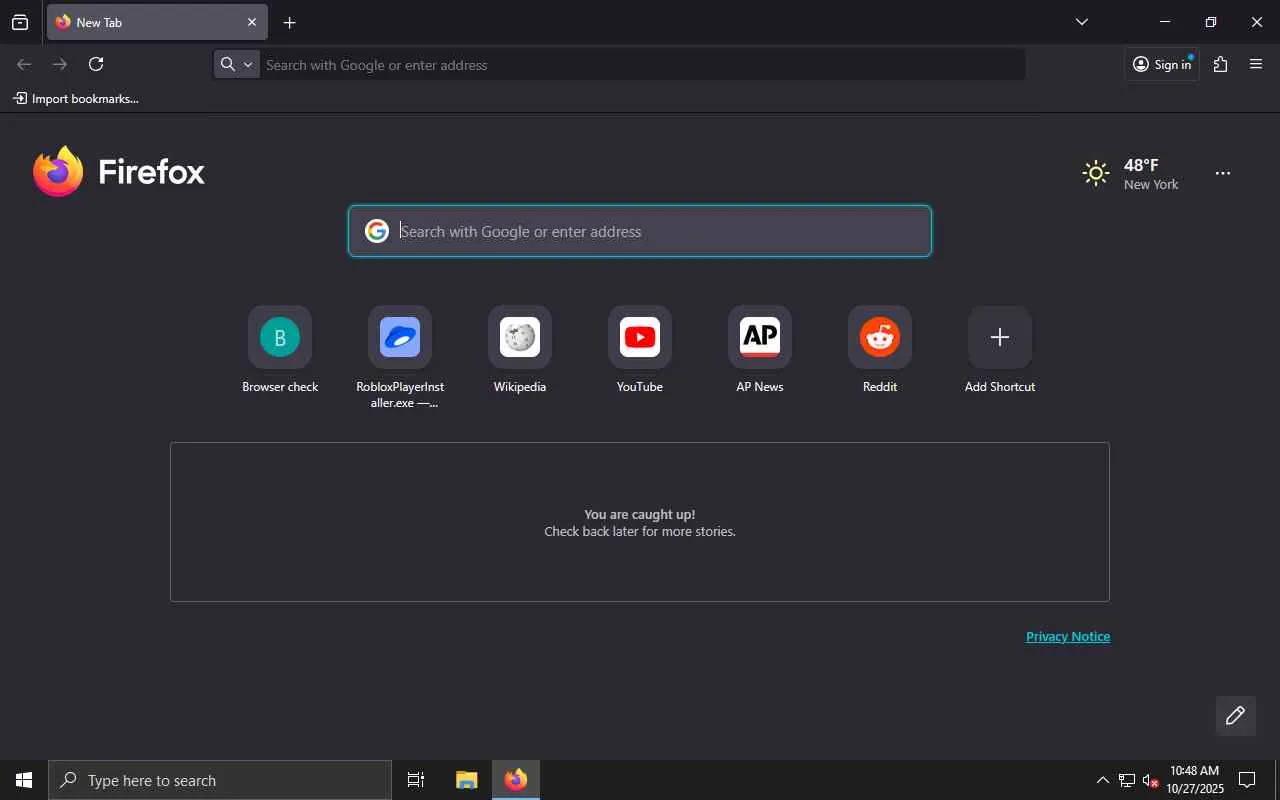The image size is (1280, 800).
Task: Open the AP News shortcut
Action: (x=760, y=350)
